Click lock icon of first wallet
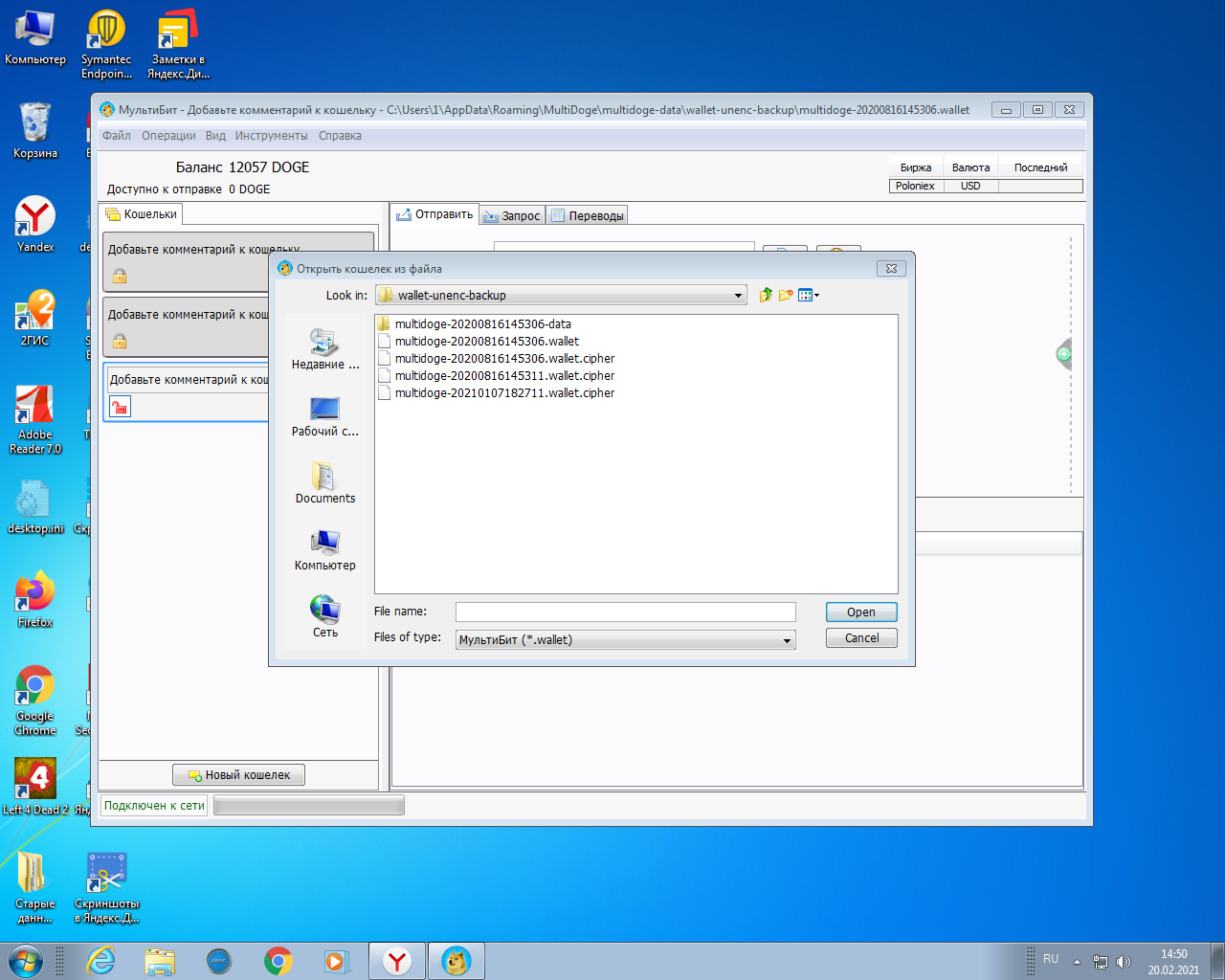This screenshot has width=1225, height=980. 120,277
